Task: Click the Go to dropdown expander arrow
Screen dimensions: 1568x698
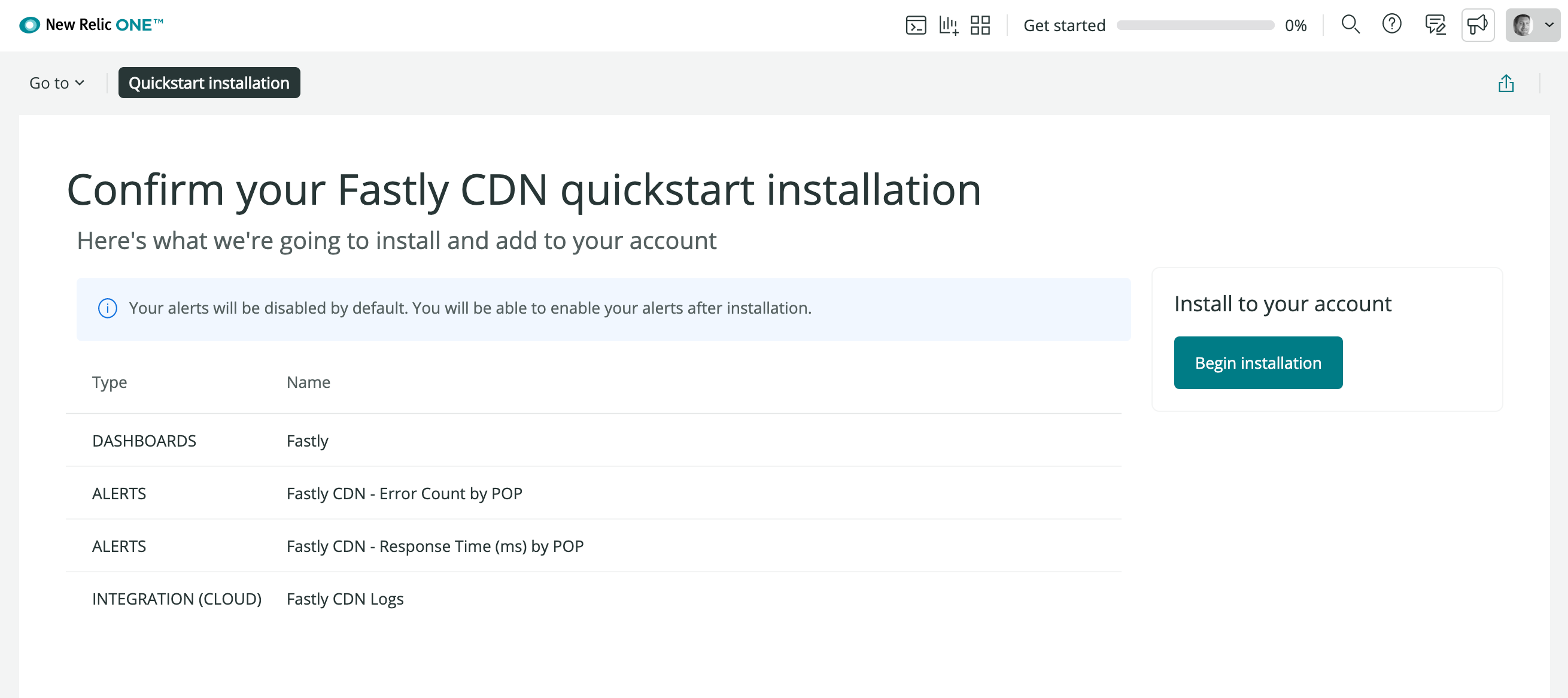Action: point(79,83)
